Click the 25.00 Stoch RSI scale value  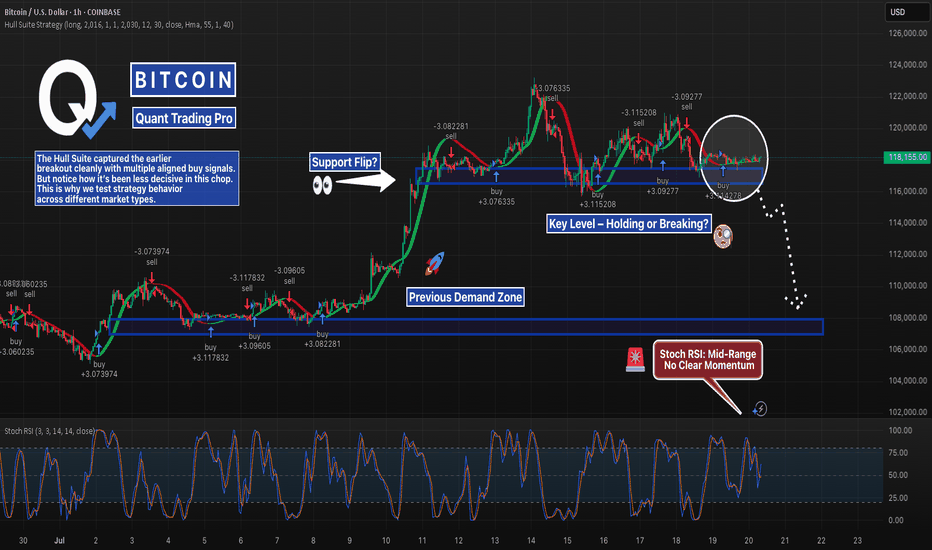point(898,498)
